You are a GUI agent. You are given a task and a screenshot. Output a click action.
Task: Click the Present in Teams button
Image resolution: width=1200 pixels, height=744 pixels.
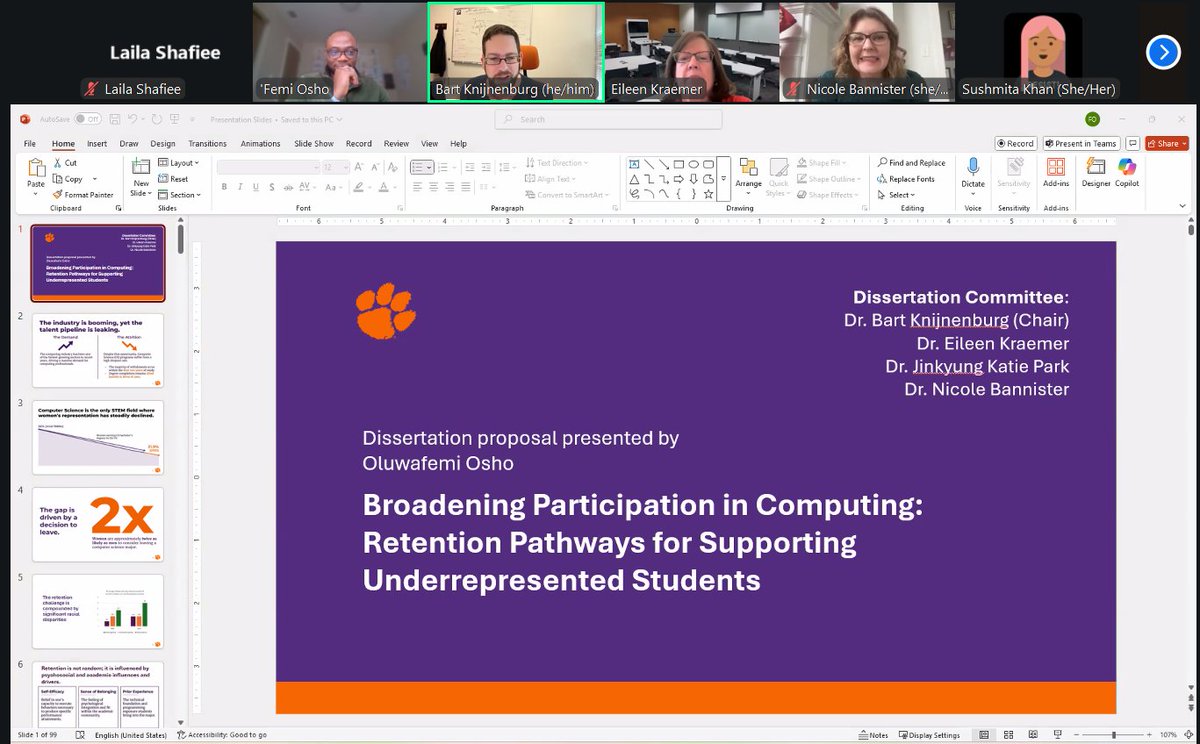pos(1081,143)
